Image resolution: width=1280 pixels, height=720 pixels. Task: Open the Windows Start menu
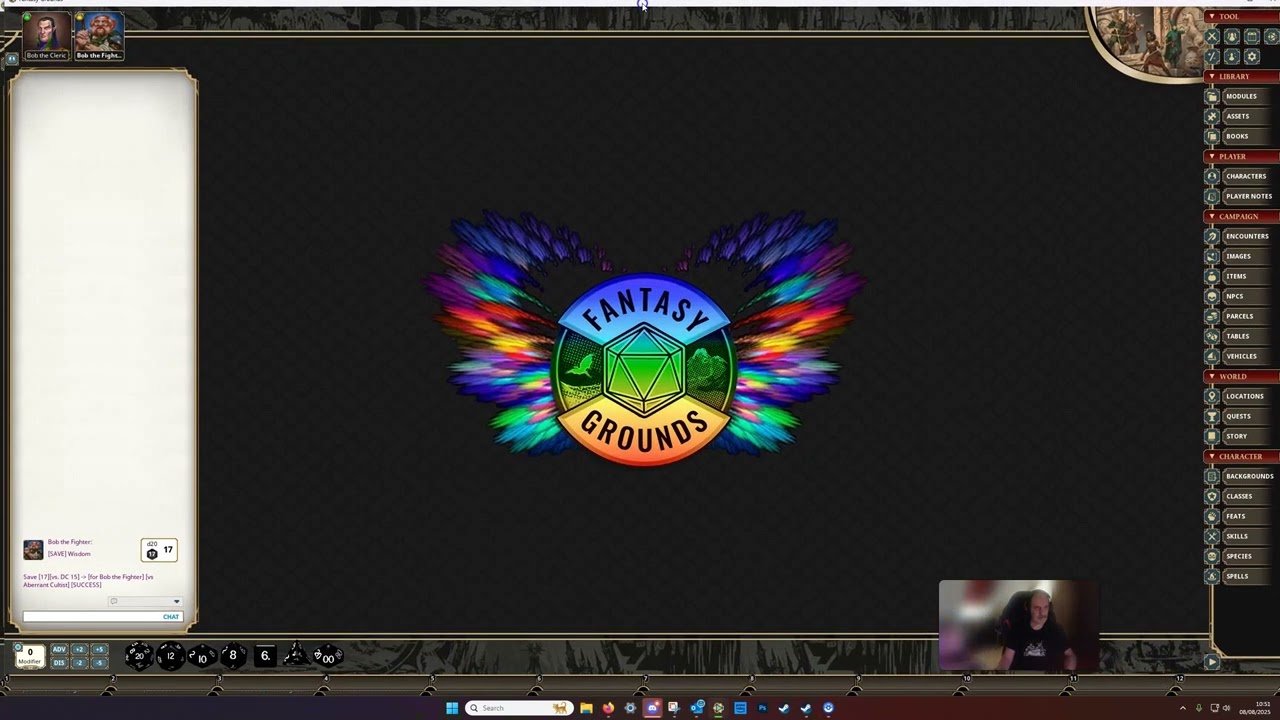[x=452, y=708]
